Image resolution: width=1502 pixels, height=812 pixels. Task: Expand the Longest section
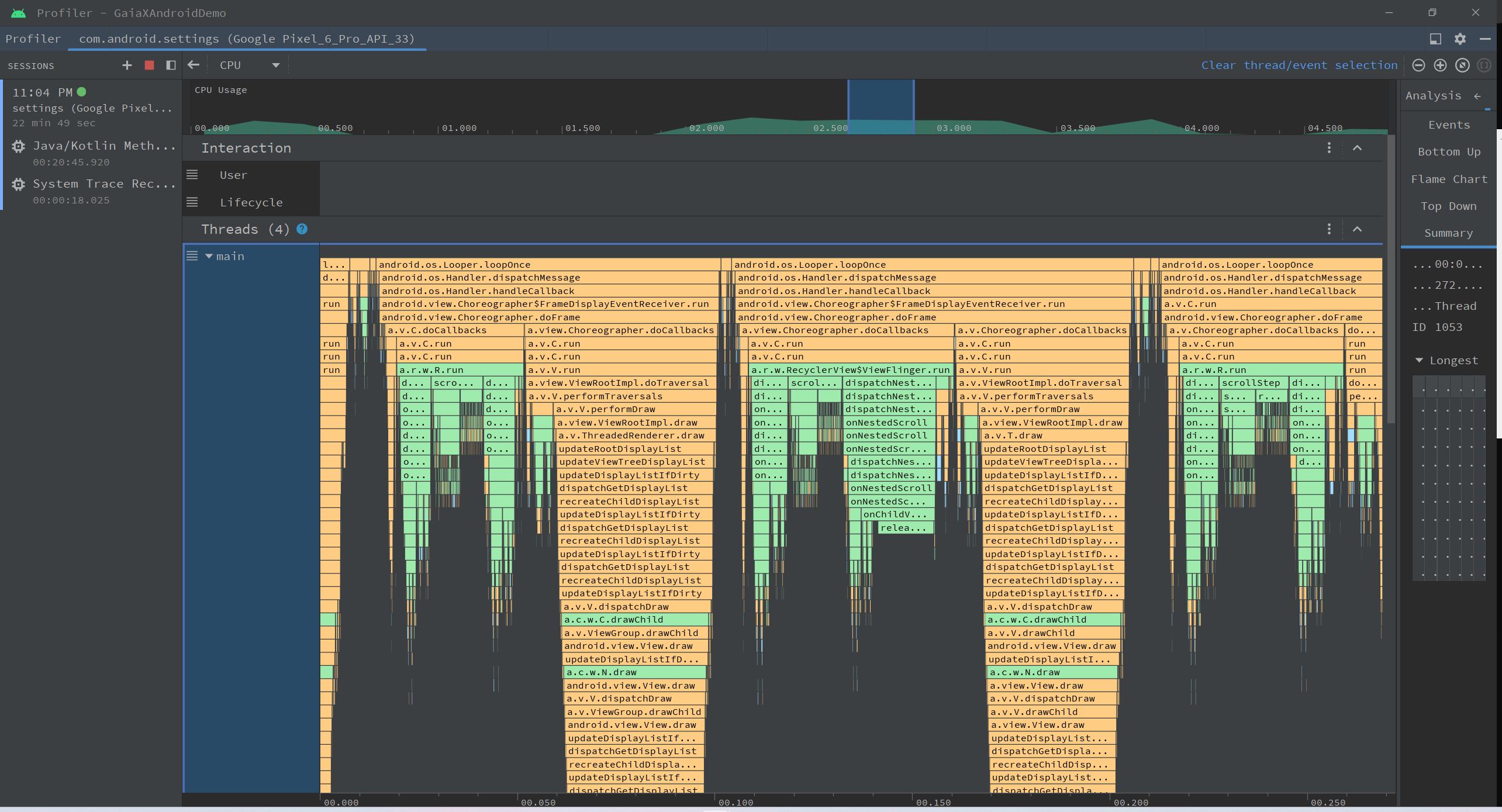[1419, 361]
